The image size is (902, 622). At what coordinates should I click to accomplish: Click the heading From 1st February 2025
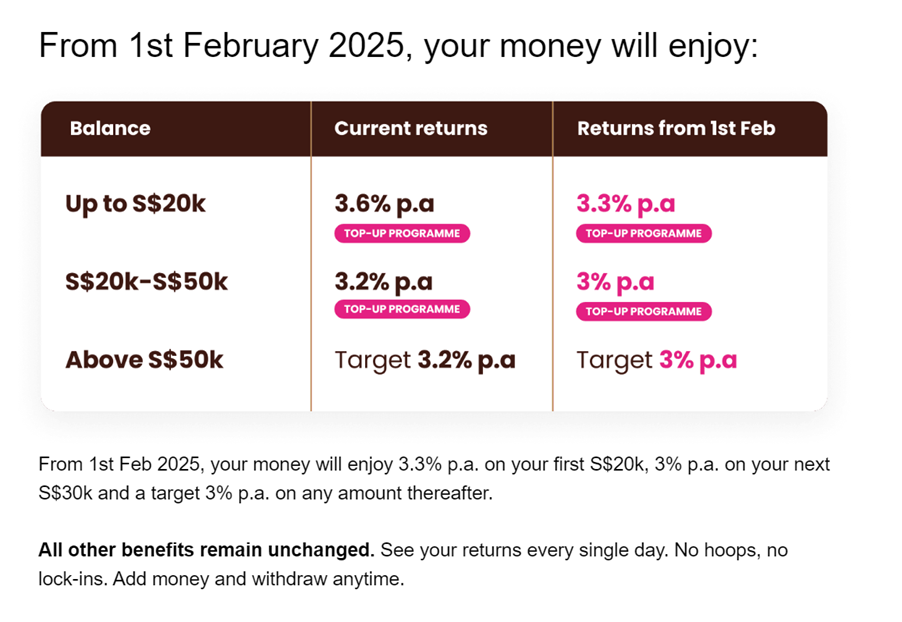[398, 45]
